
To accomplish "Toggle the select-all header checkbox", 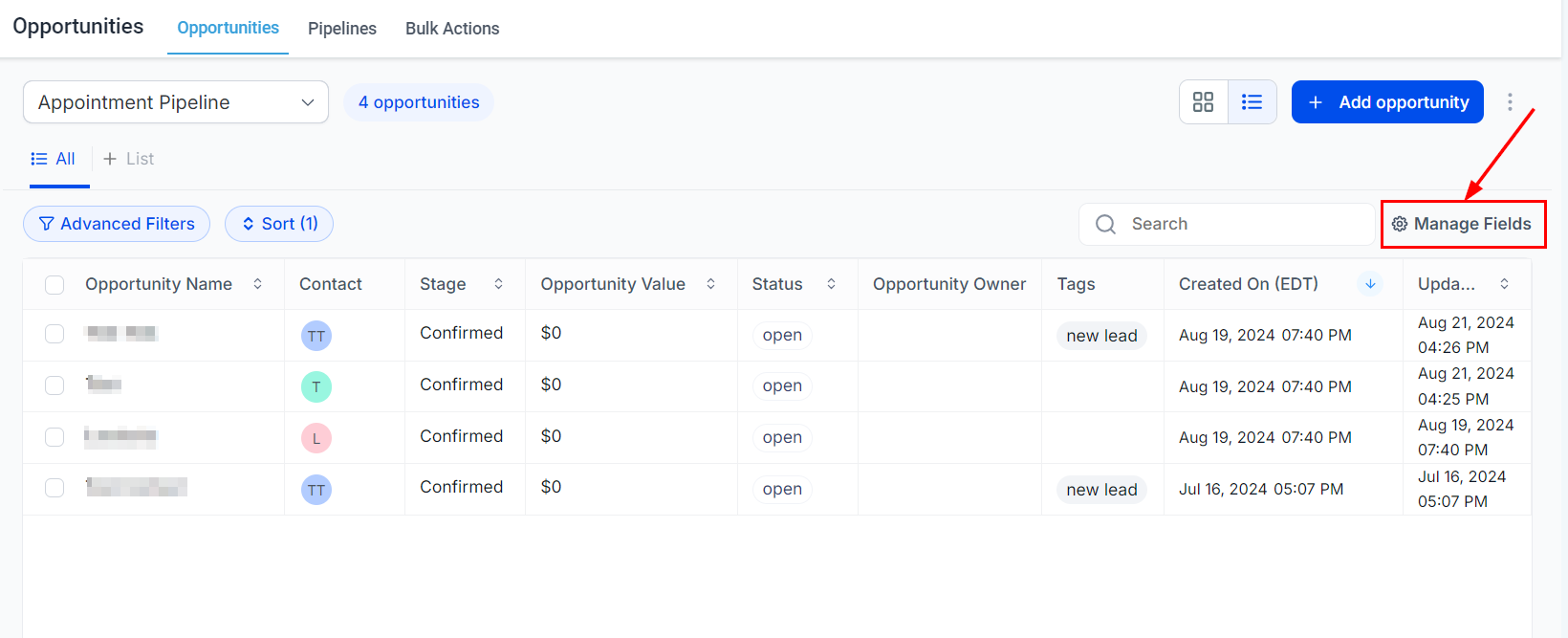I will (x=54, y=284).
